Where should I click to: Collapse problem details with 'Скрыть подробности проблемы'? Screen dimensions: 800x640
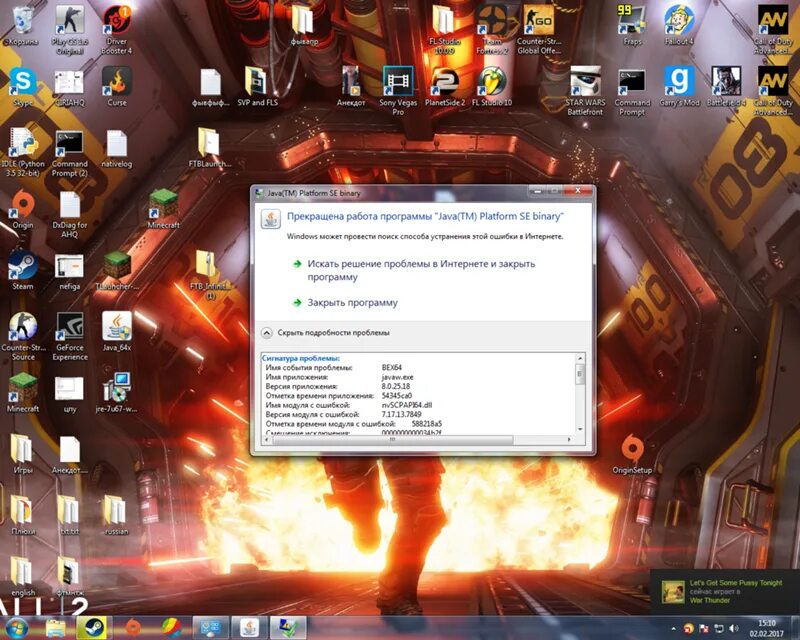[x=326, y=333]
